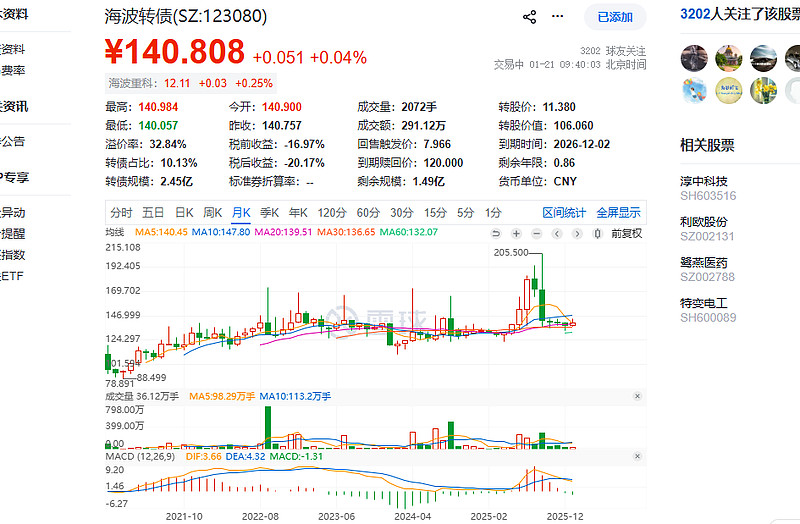Click the 今开 value 140.900

point(282,107)
